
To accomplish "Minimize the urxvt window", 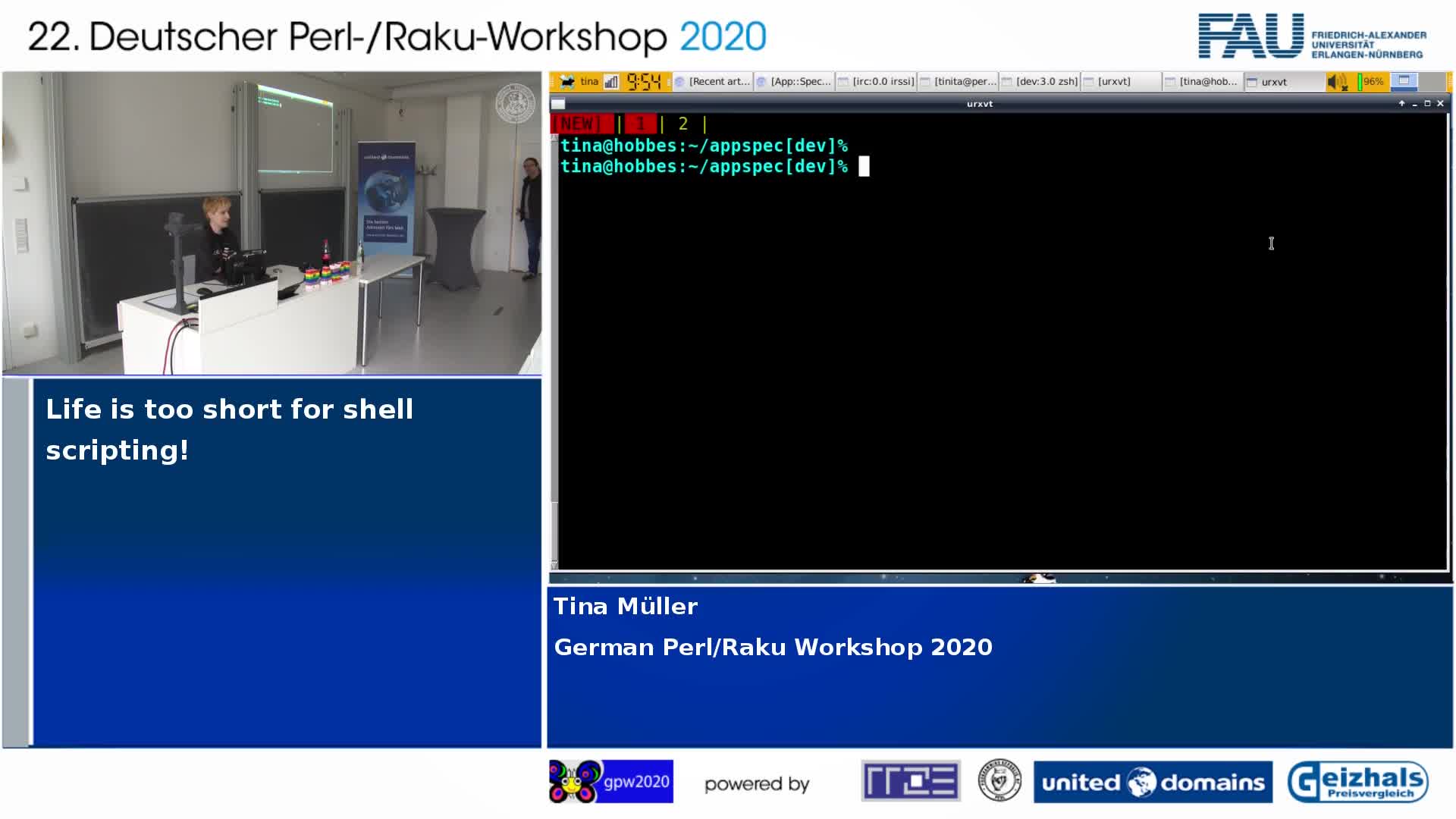I will [1414, 104].
